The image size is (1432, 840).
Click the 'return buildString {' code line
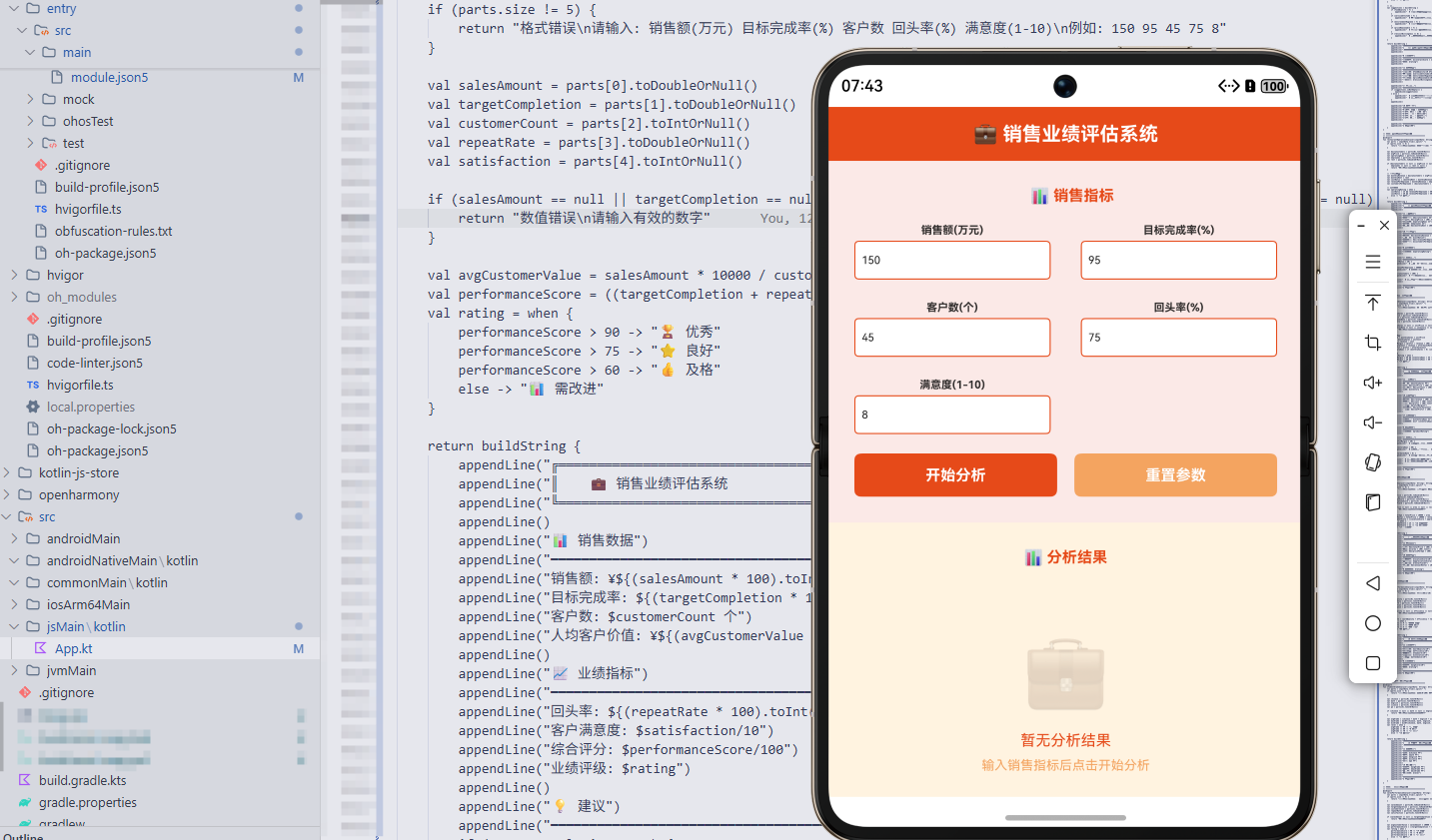504,445
